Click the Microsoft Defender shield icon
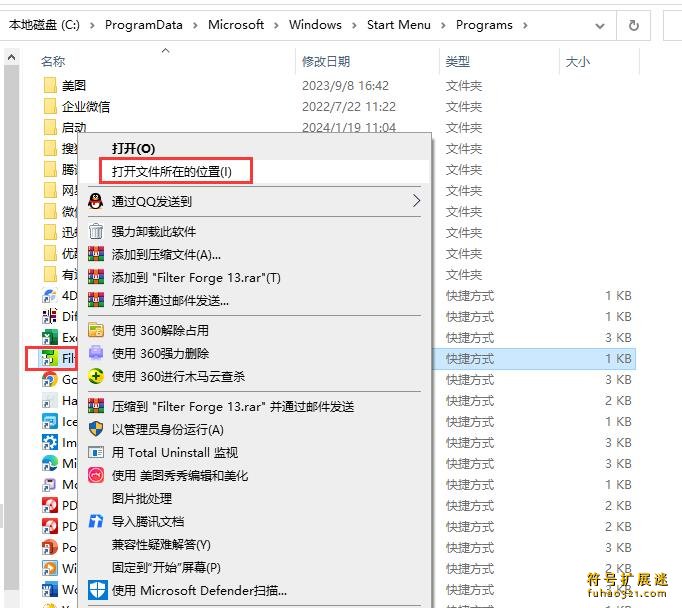 pos(96,590)
